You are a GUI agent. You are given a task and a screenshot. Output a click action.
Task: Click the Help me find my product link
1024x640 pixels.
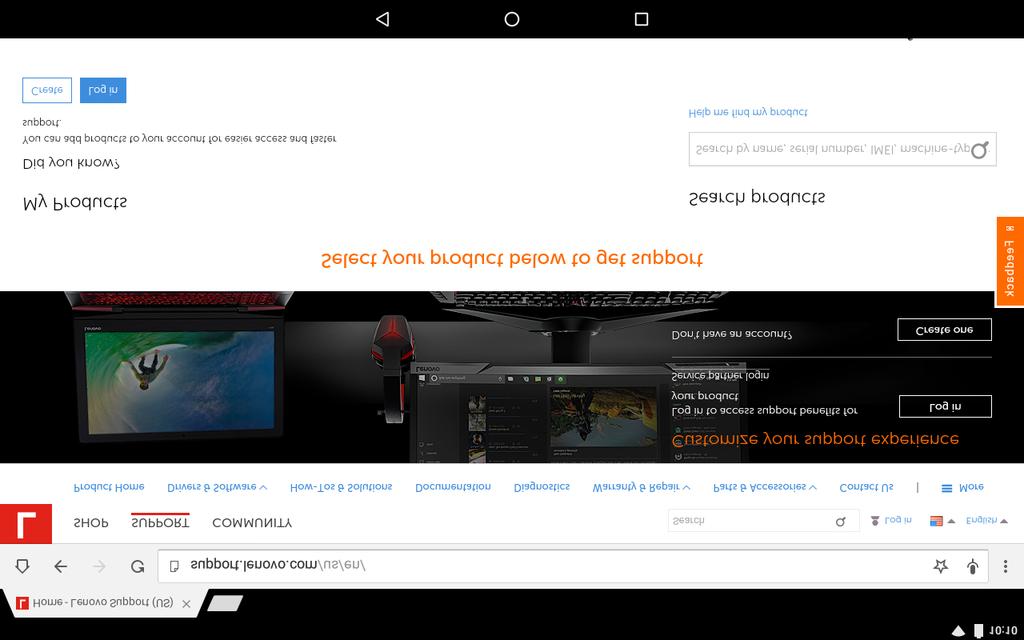point(748,112)
